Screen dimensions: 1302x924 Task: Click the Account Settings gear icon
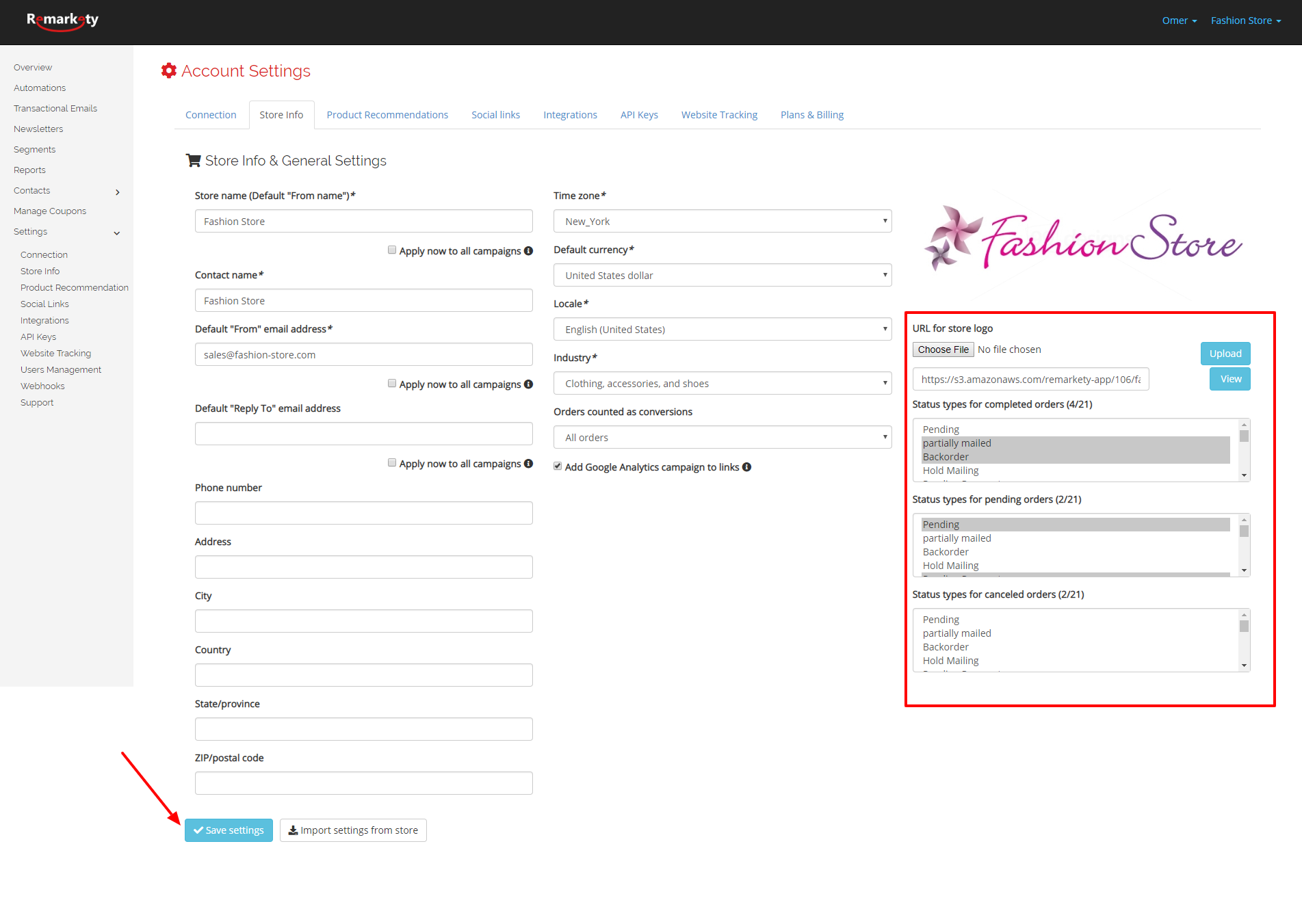(168, 70)
